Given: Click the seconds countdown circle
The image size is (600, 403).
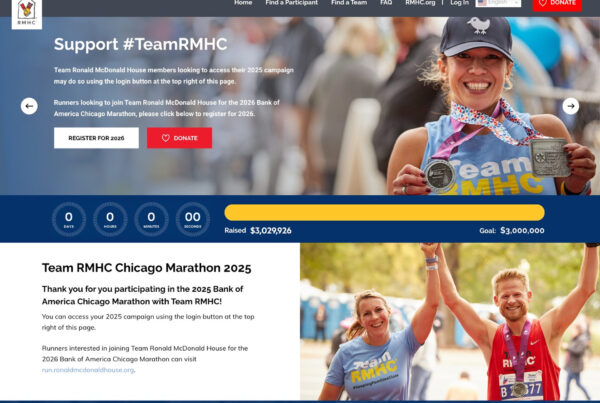Looking at the screenshot, I should pos(192,219).
